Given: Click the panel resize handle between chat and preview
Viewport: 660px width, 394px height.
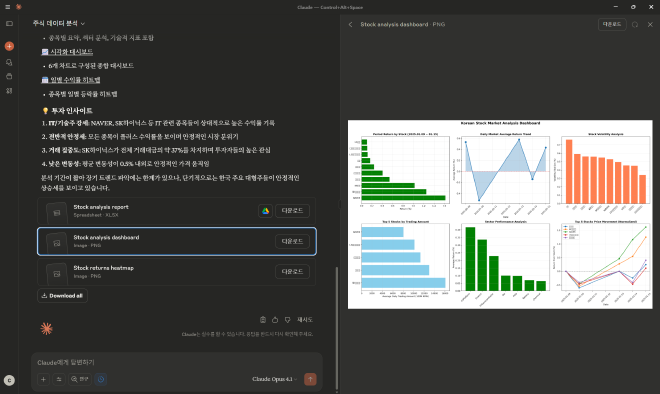Looking at the screenshot, I should pos(340,205).
